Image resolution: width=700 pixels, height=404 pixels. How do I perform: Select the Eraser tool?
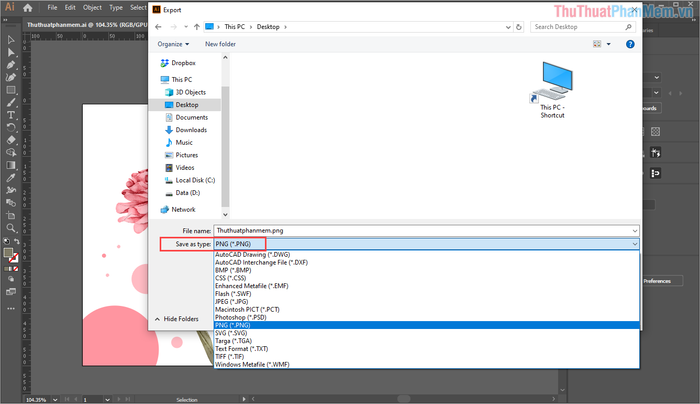pyautogui.click(x=11, y=140)
